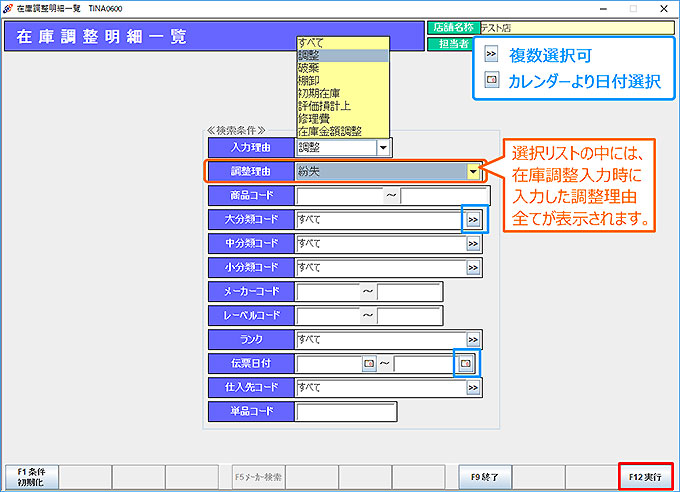Viewport: 680px width, 492px height.
Task: Open multi-select for 中分類コード
Action: point(473,244)
